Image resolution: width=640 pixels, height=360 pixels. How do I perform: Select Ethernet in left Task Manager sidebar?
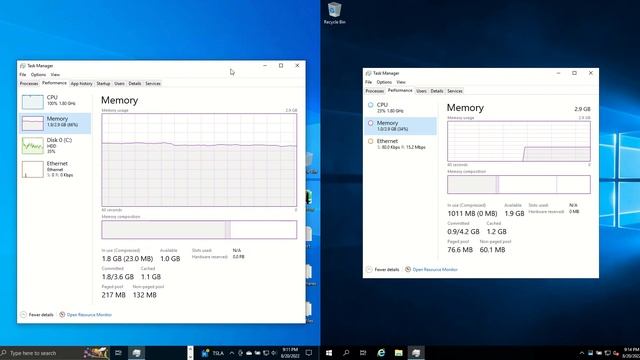(55, 169)
